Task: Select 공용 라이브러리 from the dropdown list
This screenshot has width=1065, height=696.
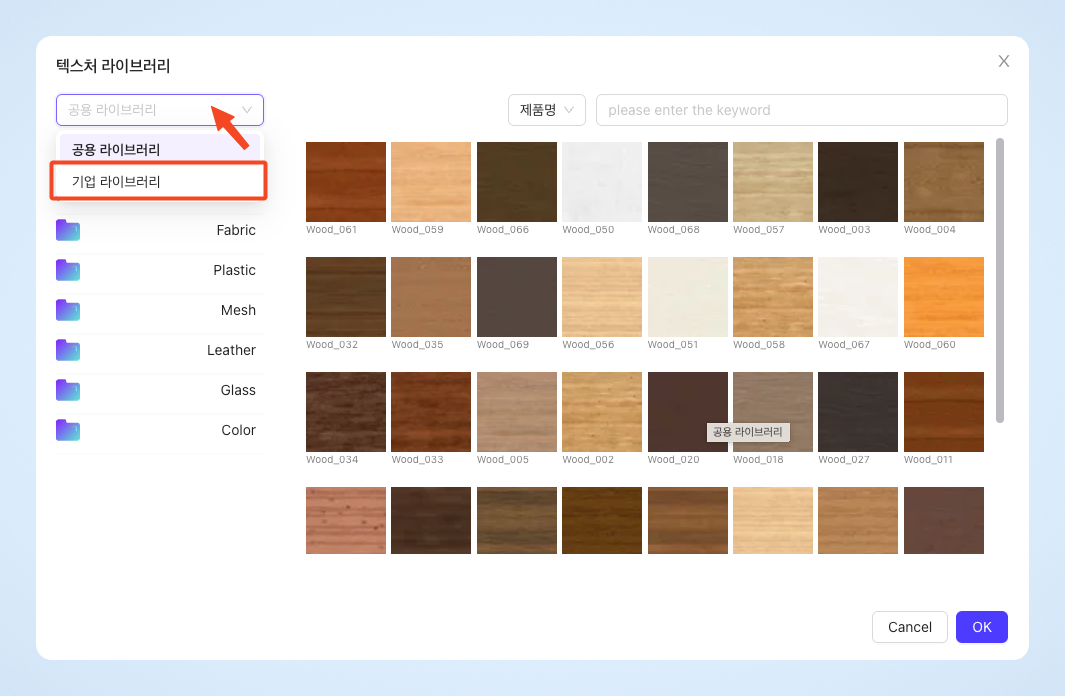Action: [x=160, y=149]
